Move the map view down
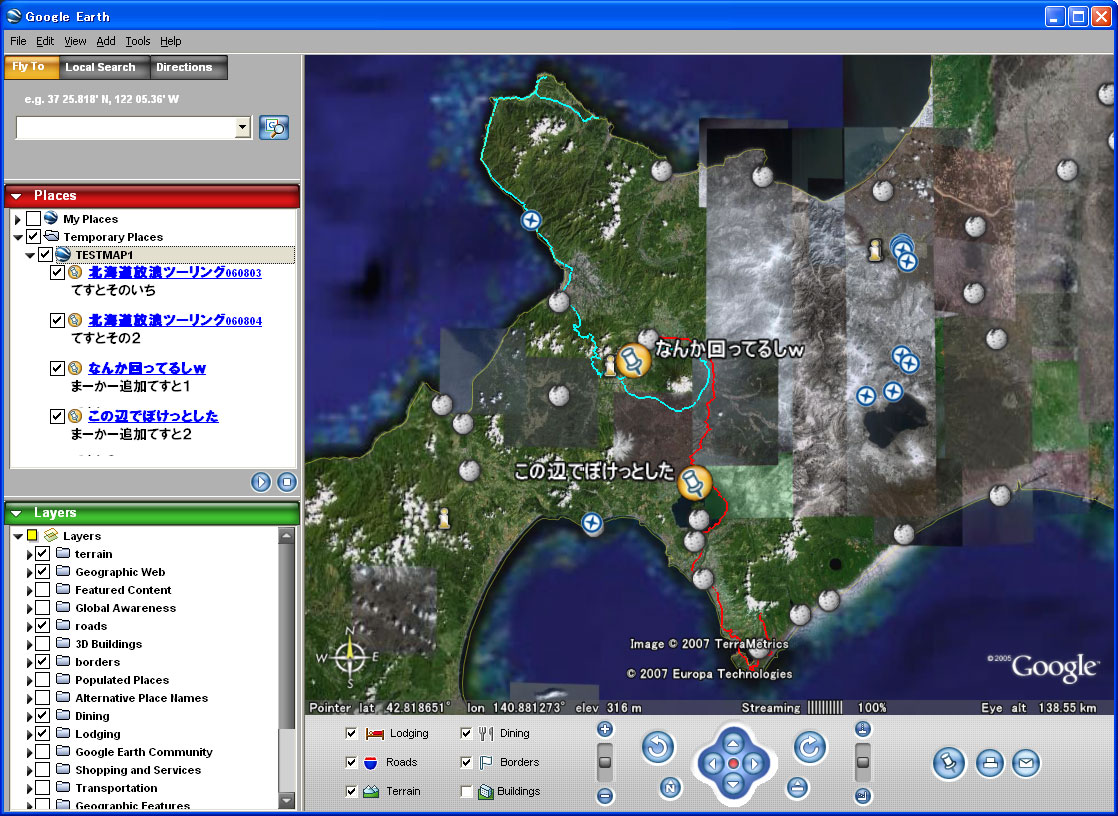The width and height of the screenshot is (1118, 816). 734,785
